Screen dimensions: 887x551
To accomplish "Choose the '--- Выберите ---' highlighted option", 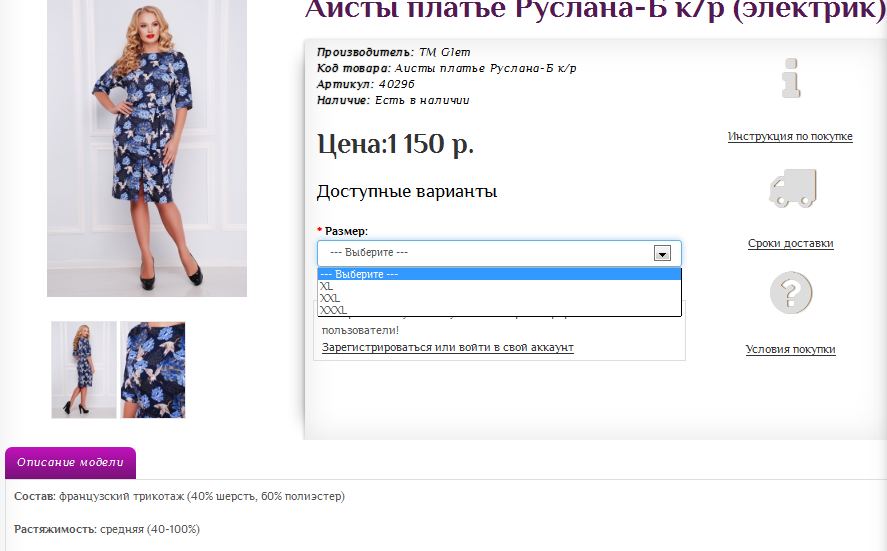I will (x=499, y=274).
